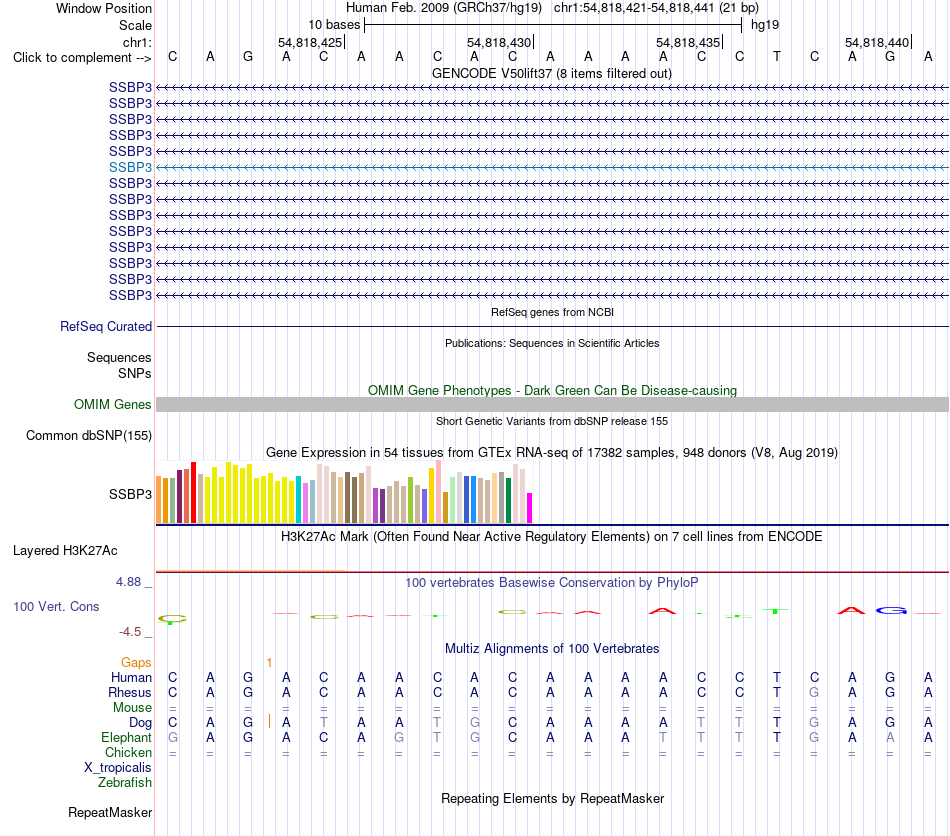Click the 'RefSeq genes from NCBI' track title
Screen dimensions: 950x836
pyautogui.click(x=553, y=313)
